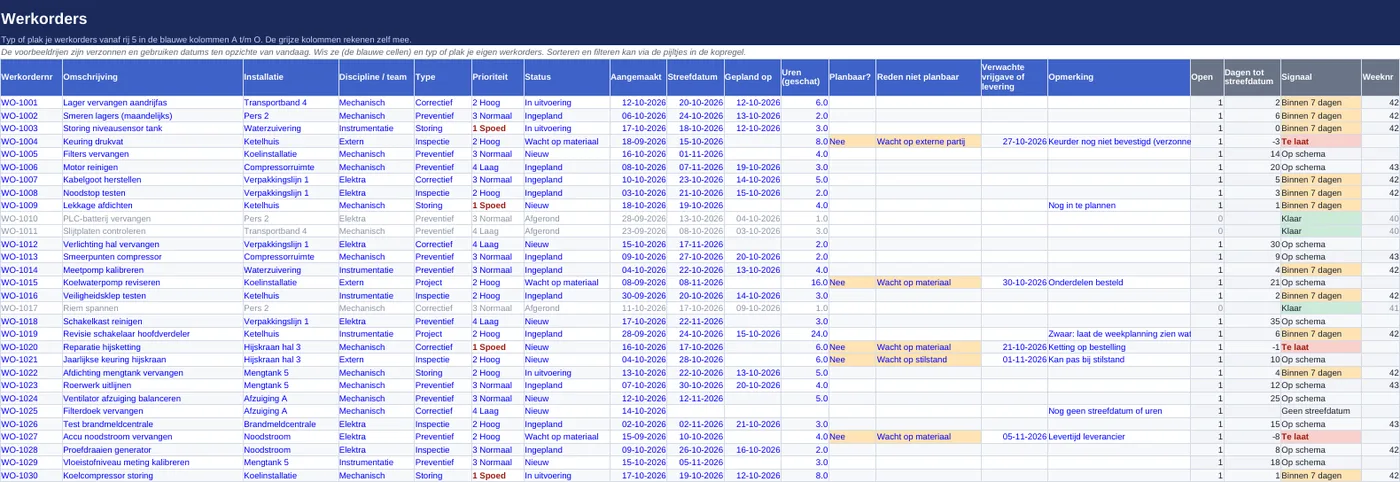Click the 1 Spoed priority in row WO-1030
The width and height of the screenshot is (1400, 482).
(x=496, y=476)
